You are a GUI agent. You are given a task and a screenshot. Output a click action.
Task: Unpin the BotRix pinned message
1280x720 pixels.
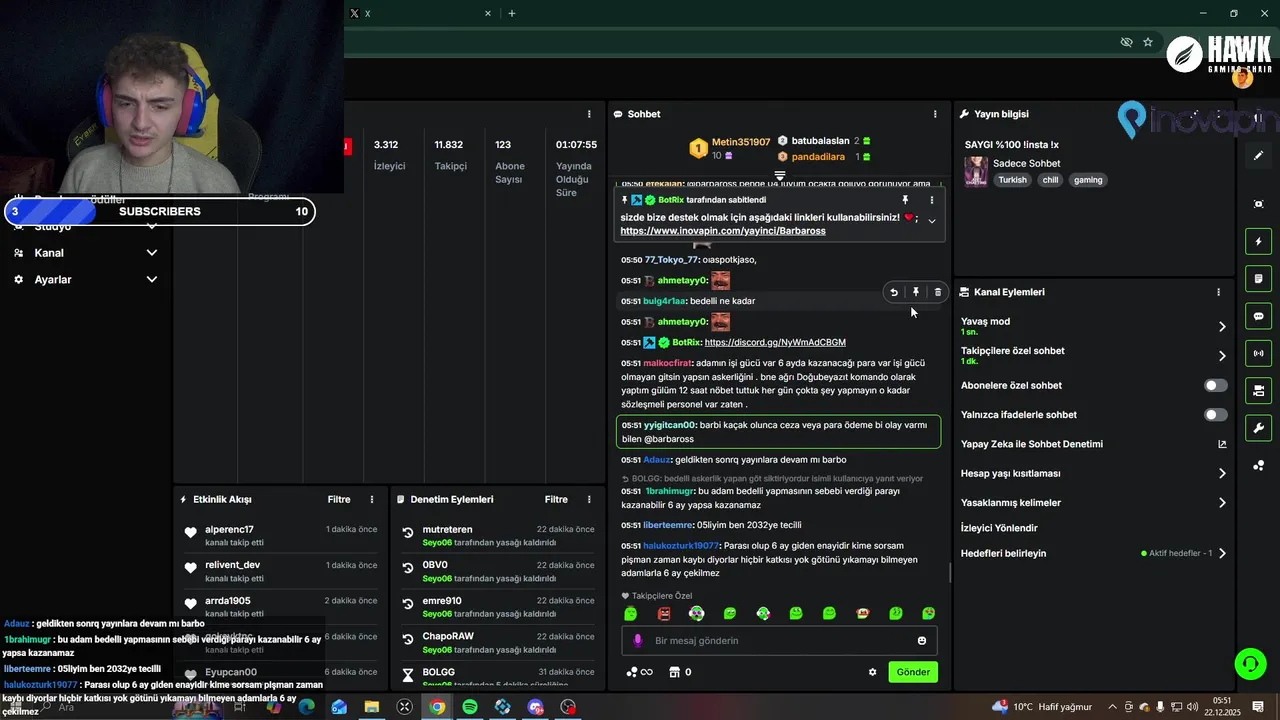click(906, 200)
